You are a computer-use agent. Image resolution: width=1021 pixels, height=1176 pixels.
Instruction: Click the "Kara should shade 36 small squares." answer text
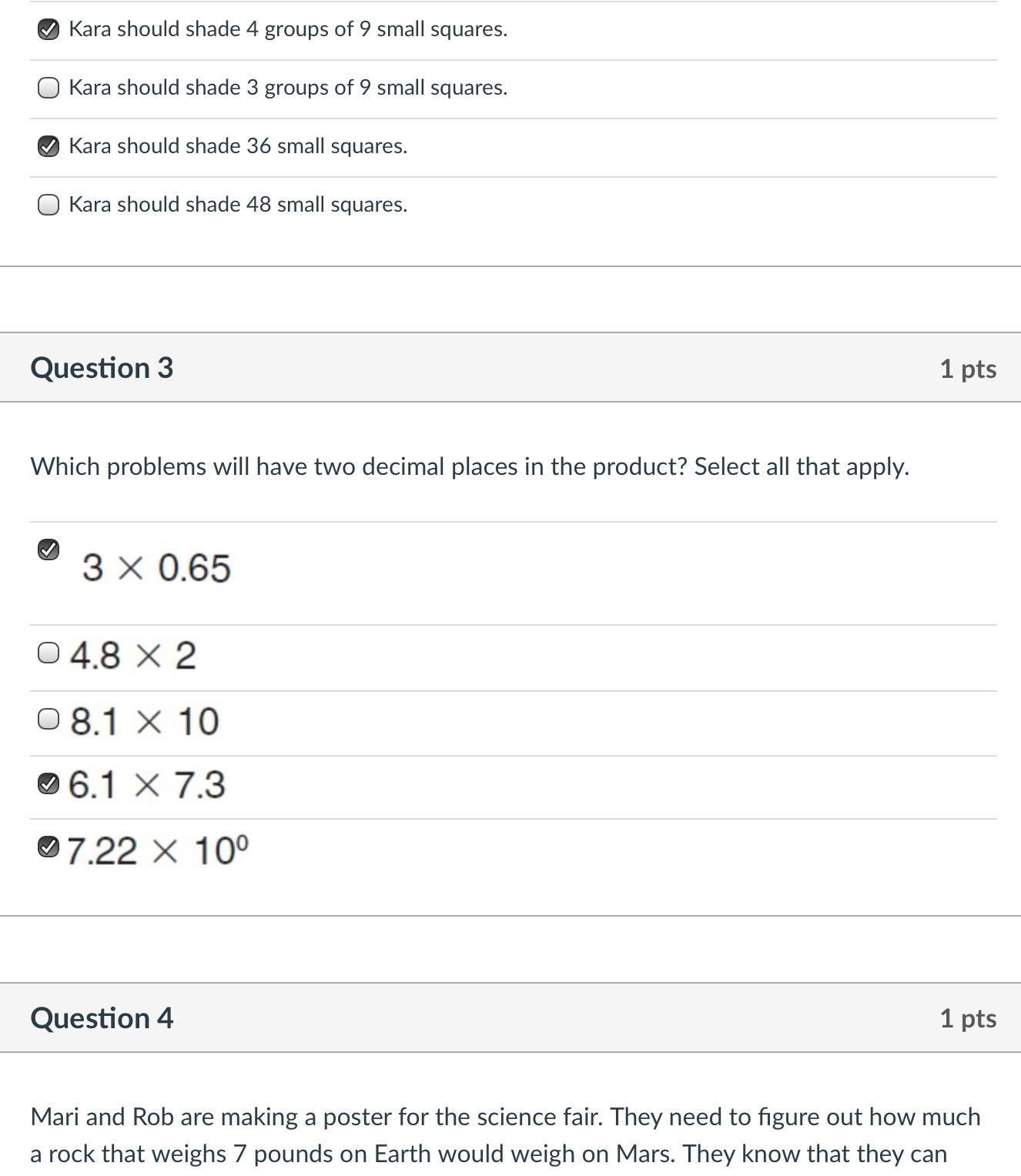click(238, 146)
